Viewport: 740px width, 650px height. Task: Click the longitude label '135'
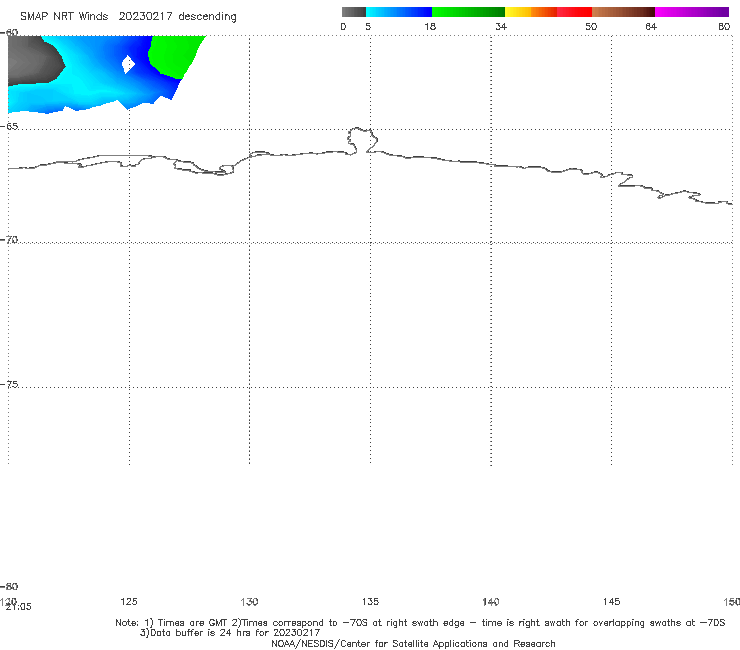point(370,601)
